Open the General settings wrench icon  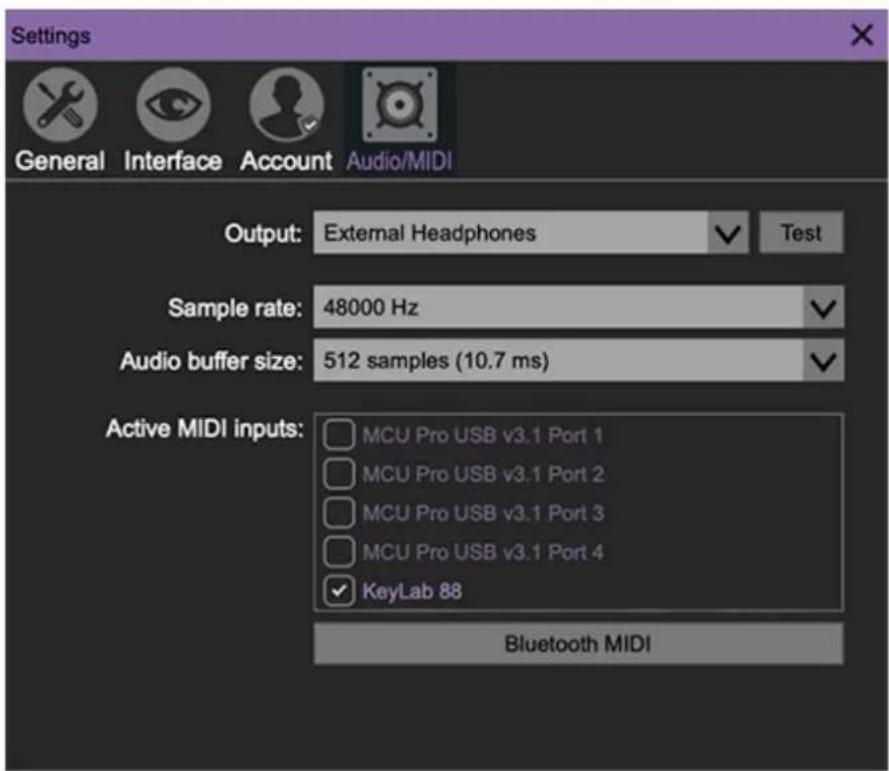click(60, 104)
